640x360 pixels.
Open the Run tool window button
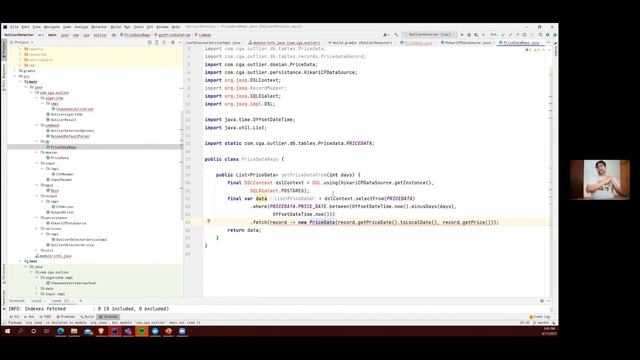coord(29,317)
